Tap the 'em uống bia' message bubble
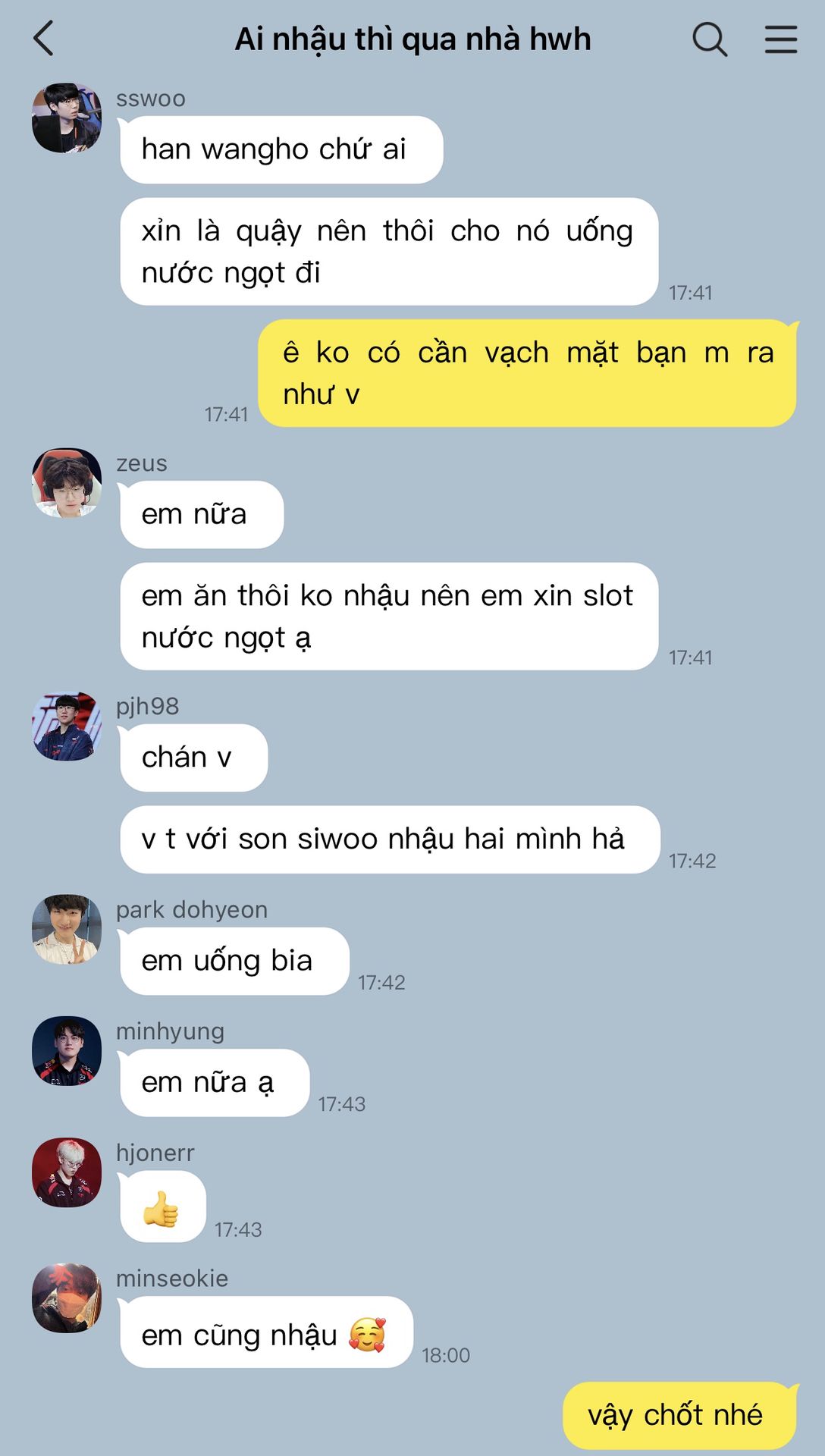Screen dimensions: 825x1456 click(234, 961)
